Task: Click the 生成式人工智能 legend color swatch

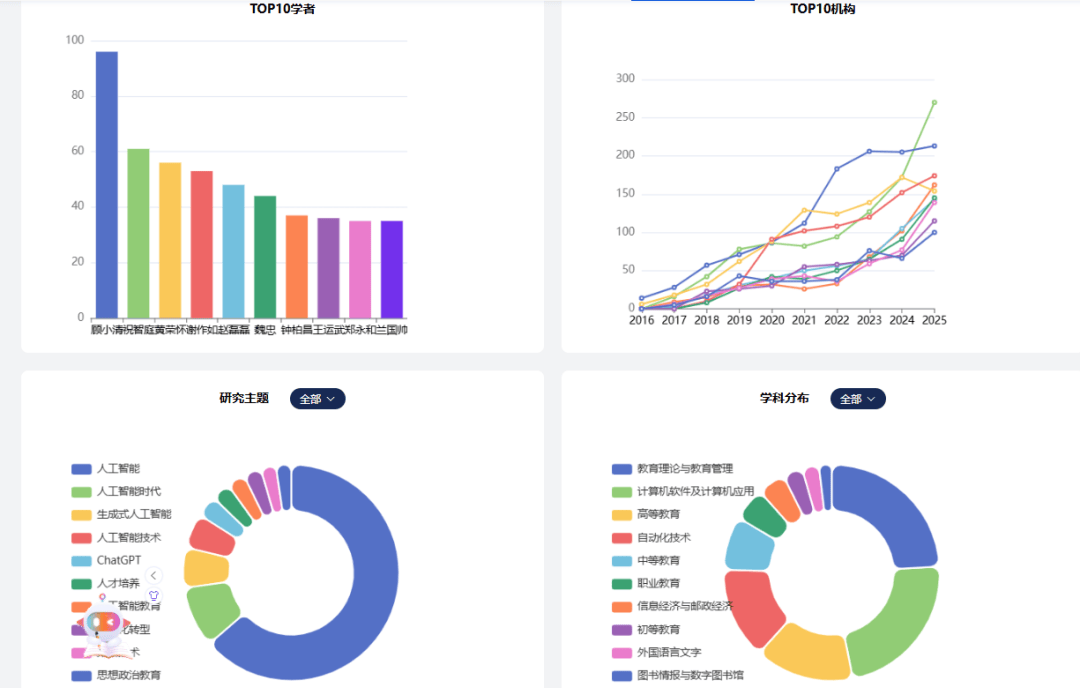Action: [x=81, y=515]
